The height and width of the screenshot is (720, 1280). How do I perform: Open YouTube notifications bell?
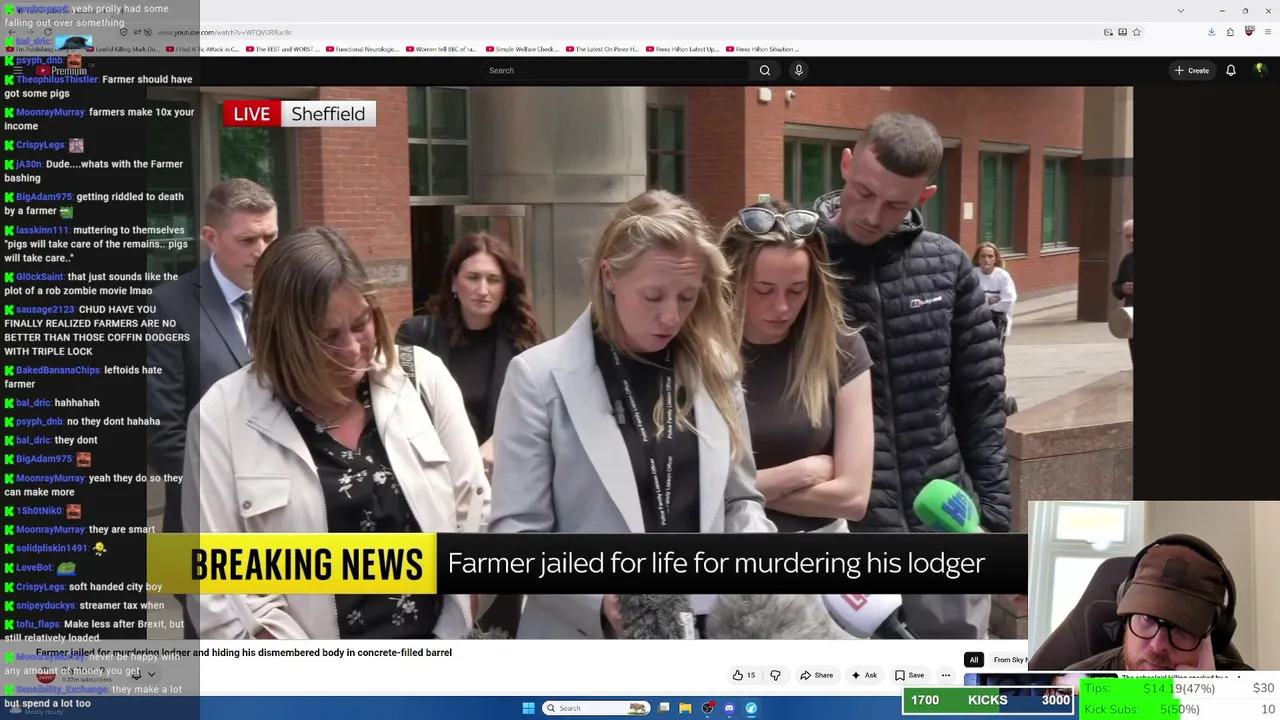pyautogui.click(x=1231, y=70)
